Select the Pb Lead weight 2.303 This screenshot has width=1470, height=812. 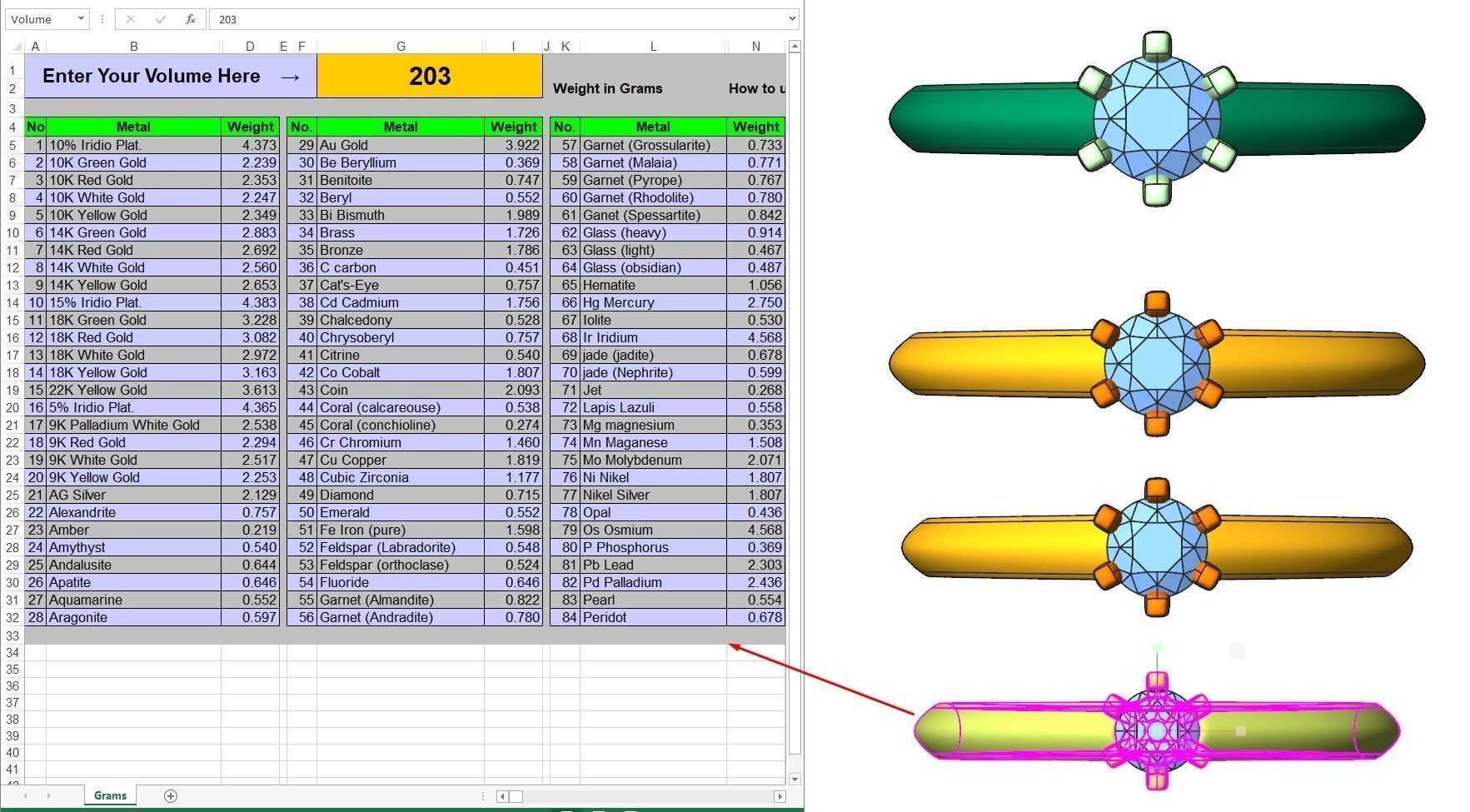[x=755, y=565]
